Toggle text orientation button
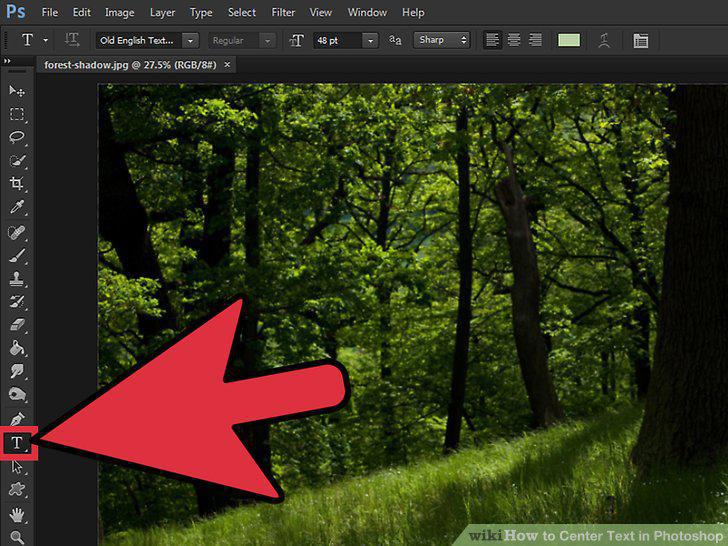Viewport: 728px width, 546px height. [72, 40]
